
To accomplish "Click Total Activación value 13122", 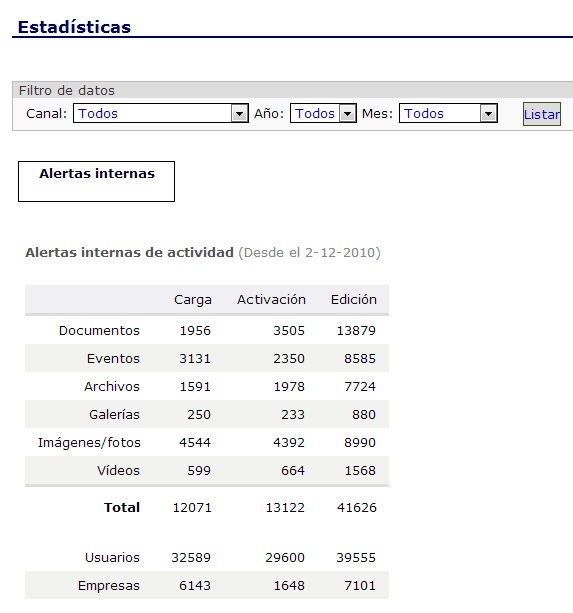I will (x=285, y=507).
